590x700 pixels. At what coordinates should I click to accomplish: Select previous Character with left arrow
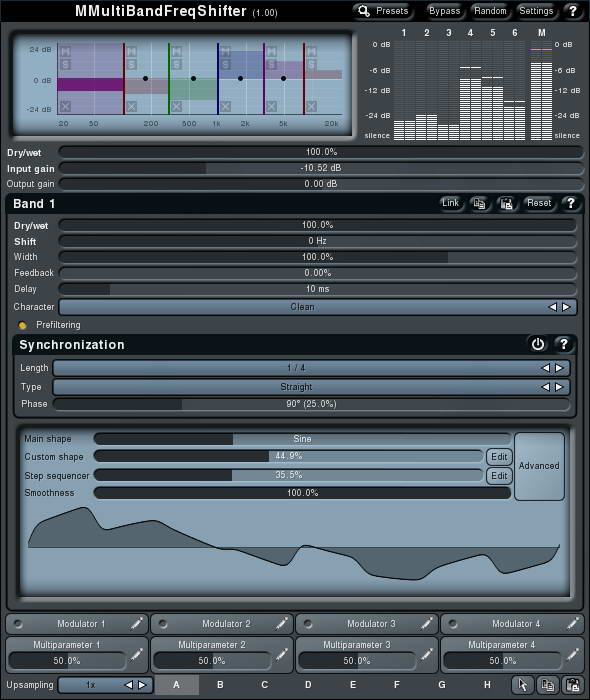click(553, 307)
